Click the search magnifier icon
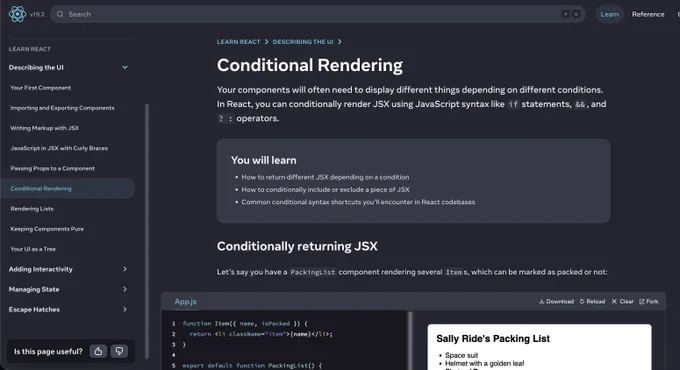 coord(60,14)
